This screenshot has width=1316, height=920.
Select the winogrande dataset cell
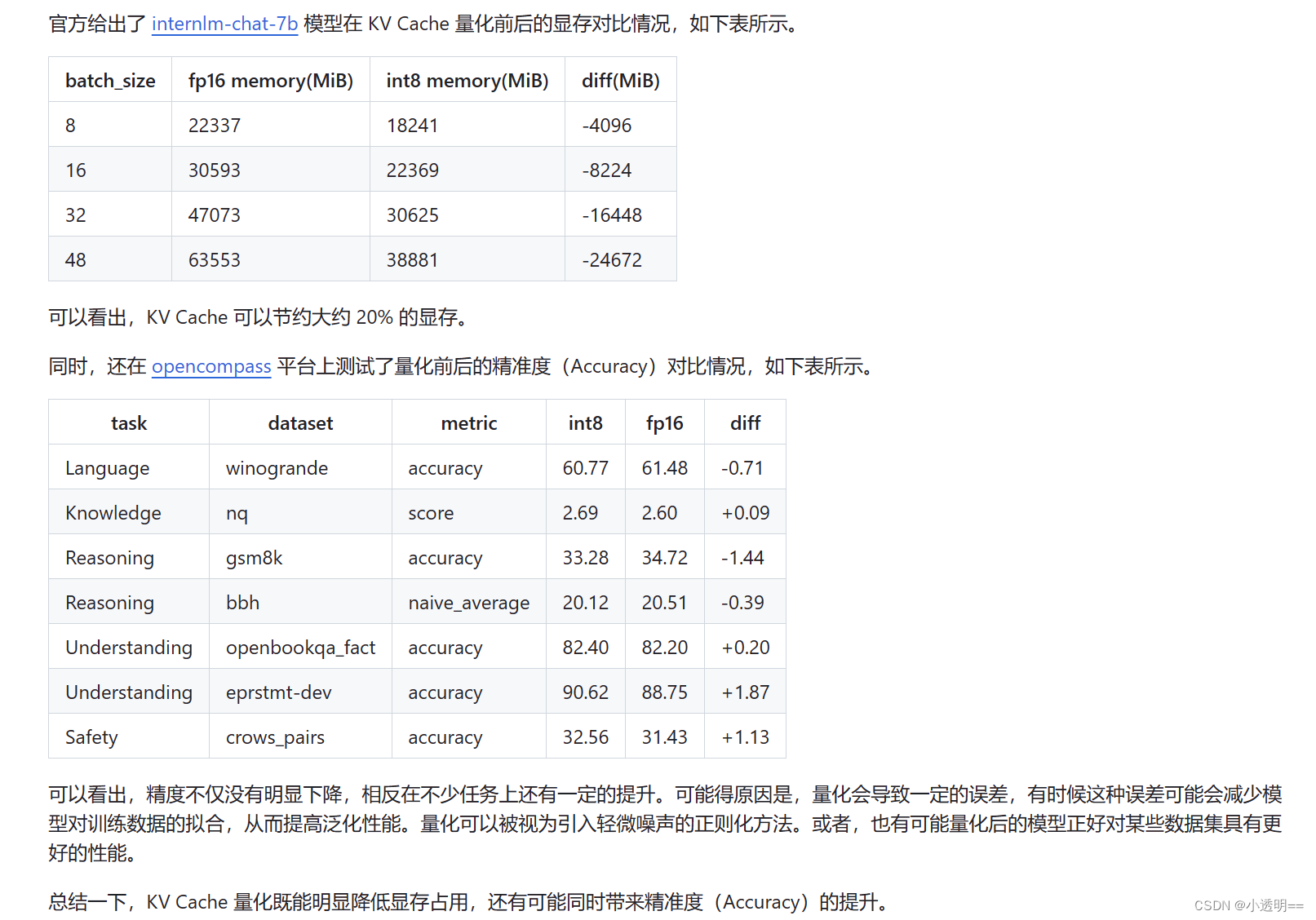point(276,467)
